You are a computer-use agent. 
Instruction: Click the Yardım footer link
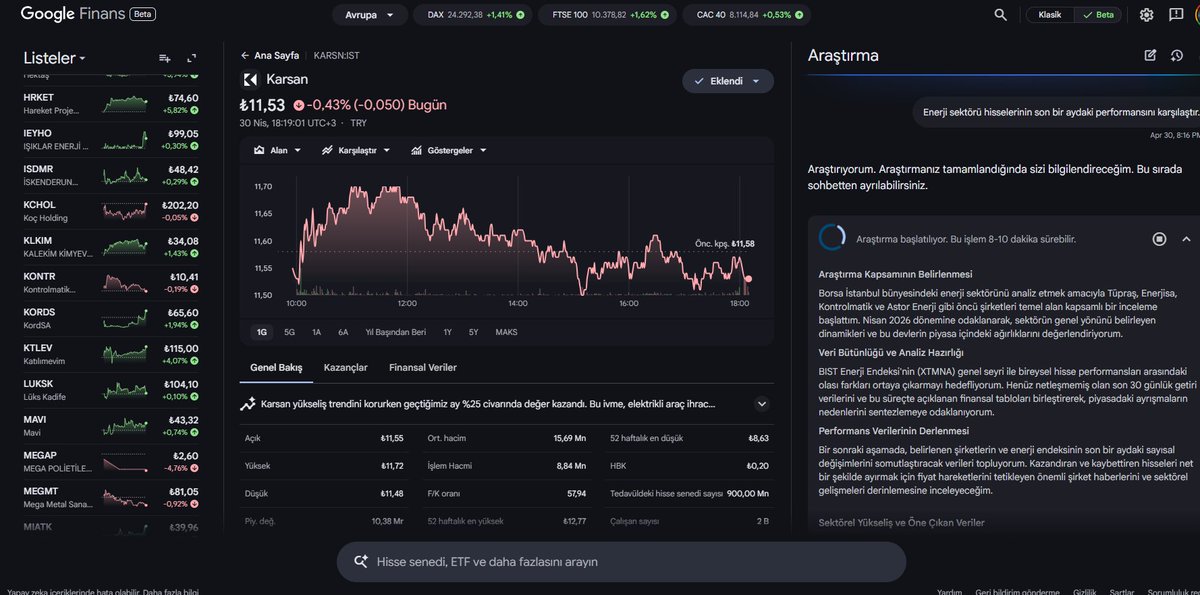[950, 591]
